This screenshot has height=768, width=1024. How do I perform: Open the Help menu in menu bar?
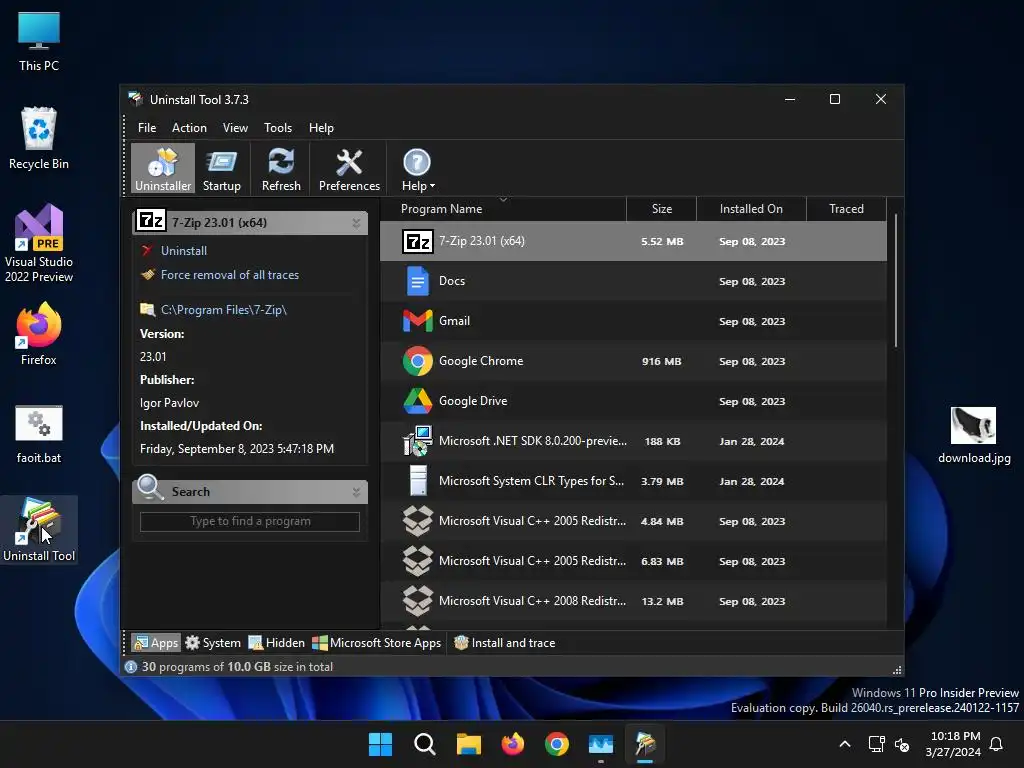321,128
